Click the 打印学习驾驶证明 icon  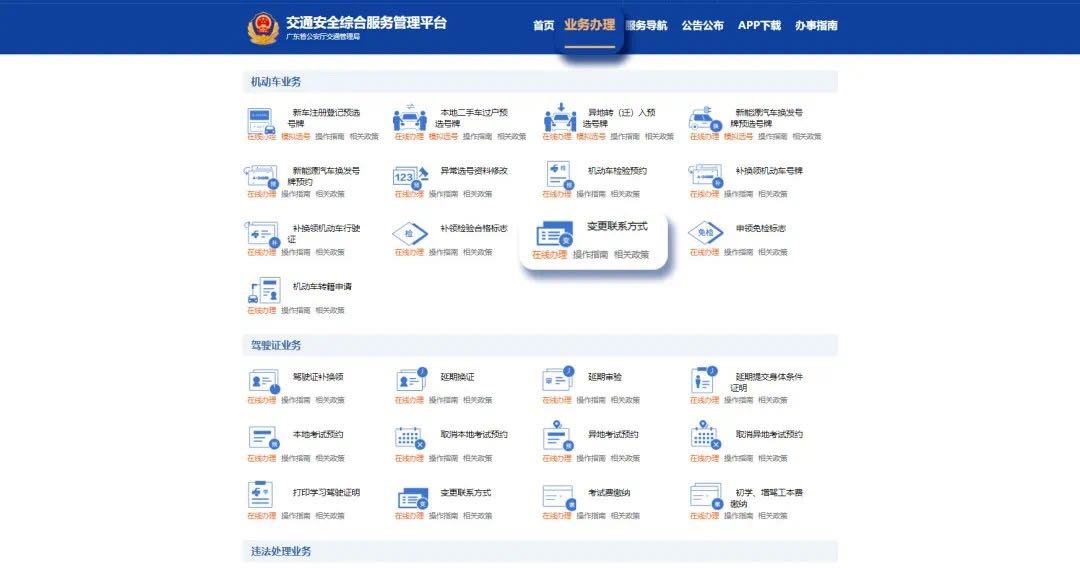pos(261,495)
